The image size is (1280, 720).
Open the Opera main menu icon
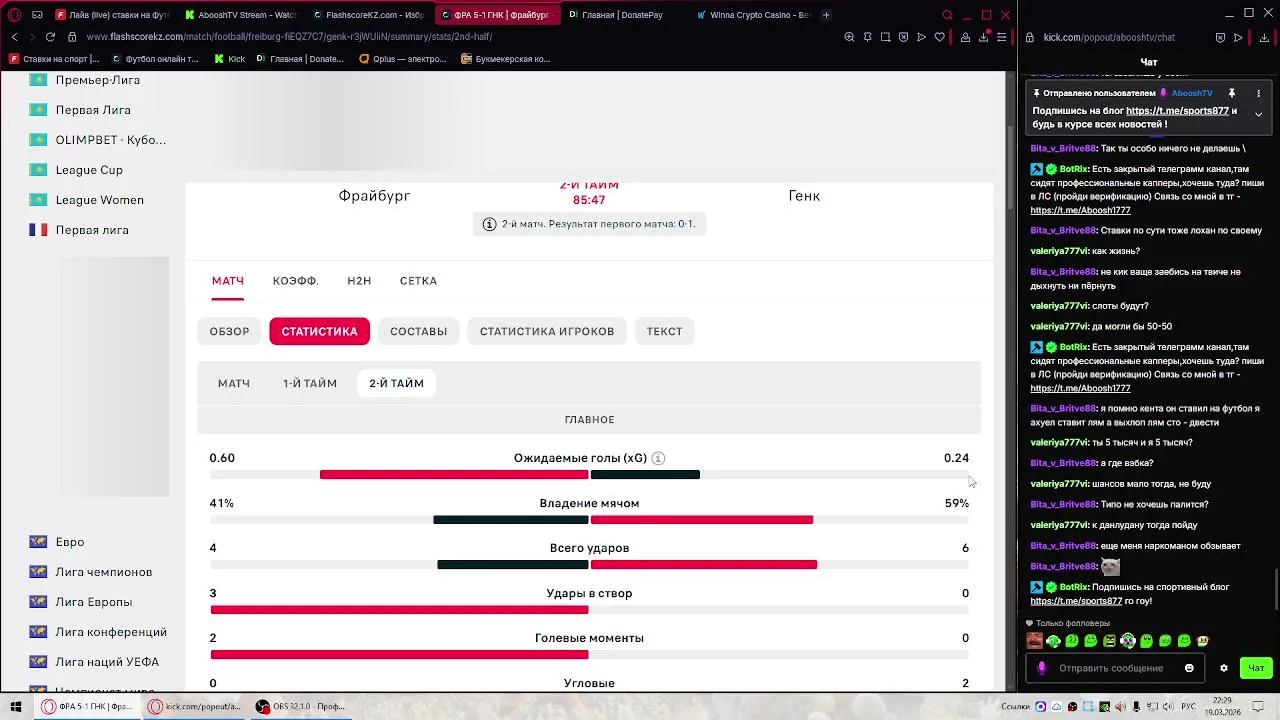[x=14, y=15]
